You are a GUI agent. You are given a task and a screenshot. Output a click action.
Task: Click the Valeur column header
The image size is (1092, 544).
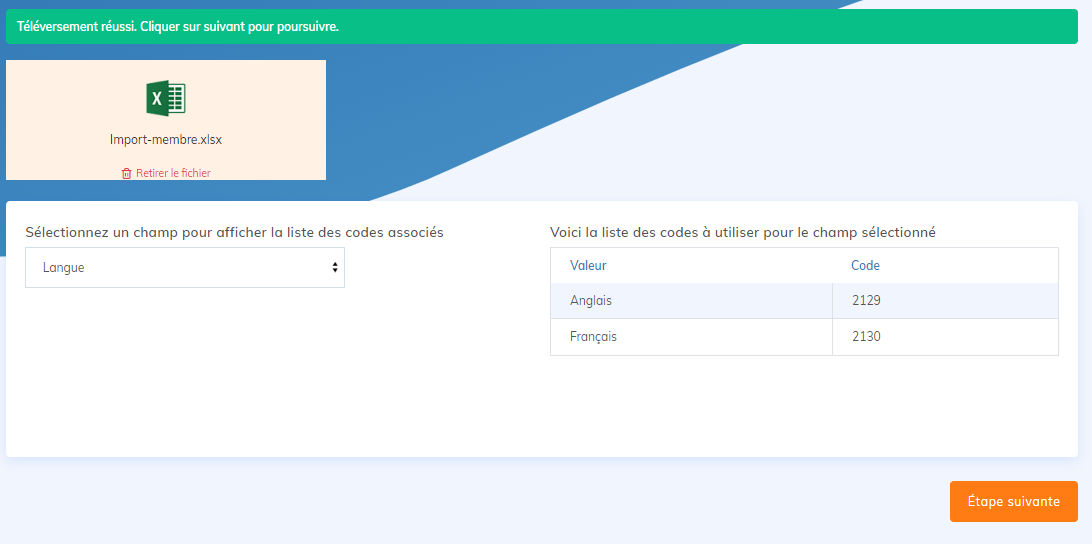point(588,266)
